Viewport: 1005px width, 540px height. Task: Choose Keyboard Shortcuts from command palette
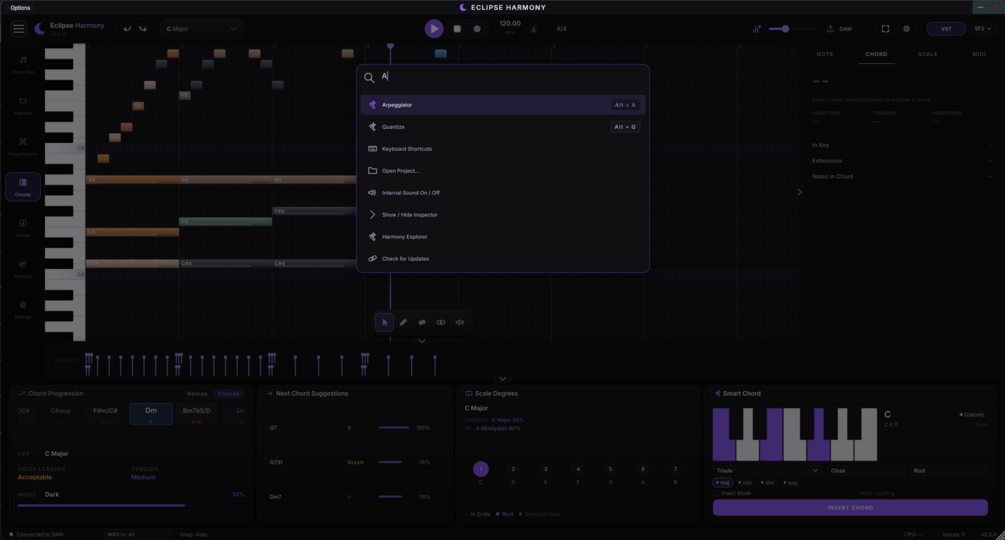(502, 149)
